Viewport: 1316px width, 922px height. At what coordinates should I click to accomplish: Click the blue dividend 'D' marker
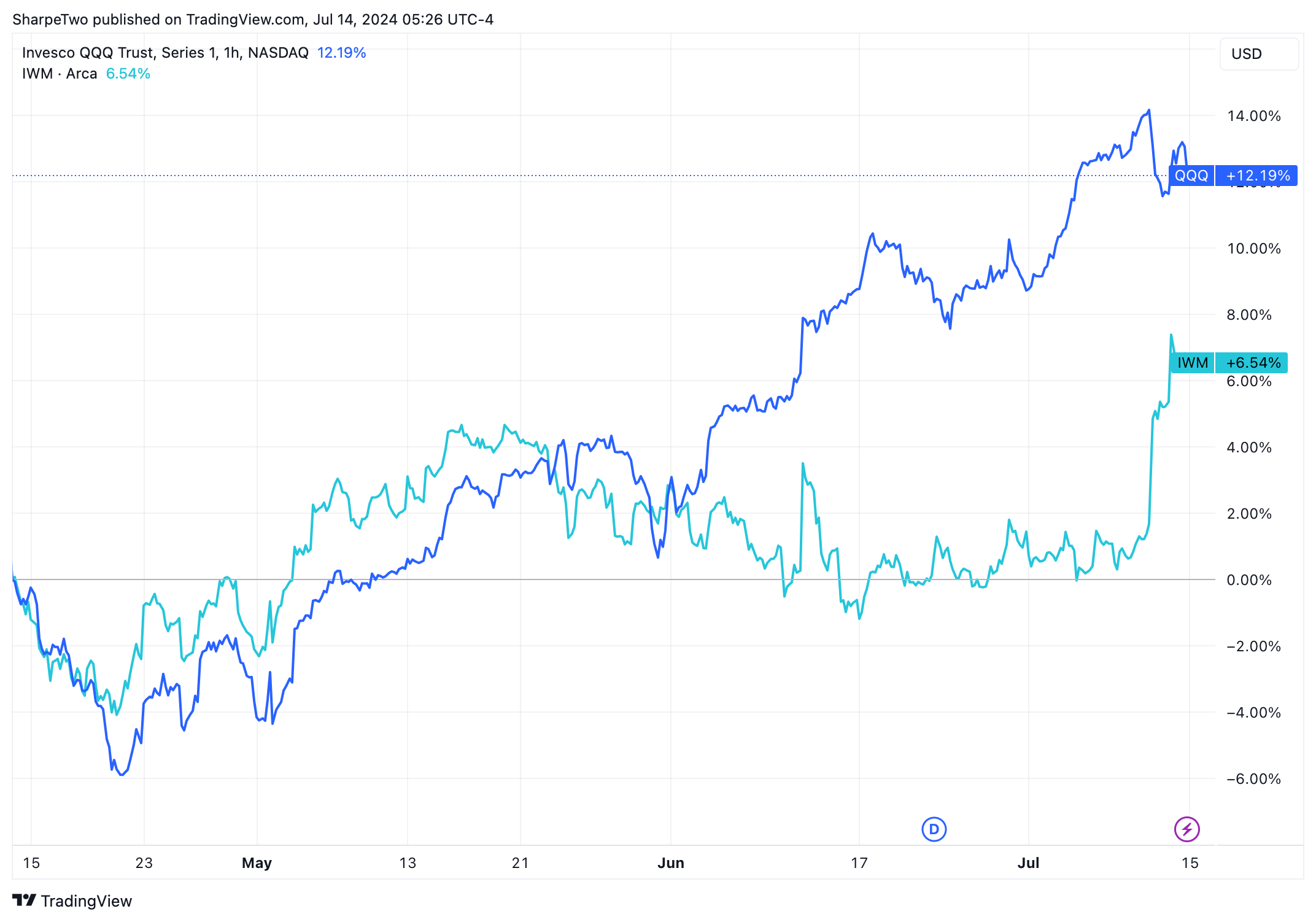click(934, 829)
